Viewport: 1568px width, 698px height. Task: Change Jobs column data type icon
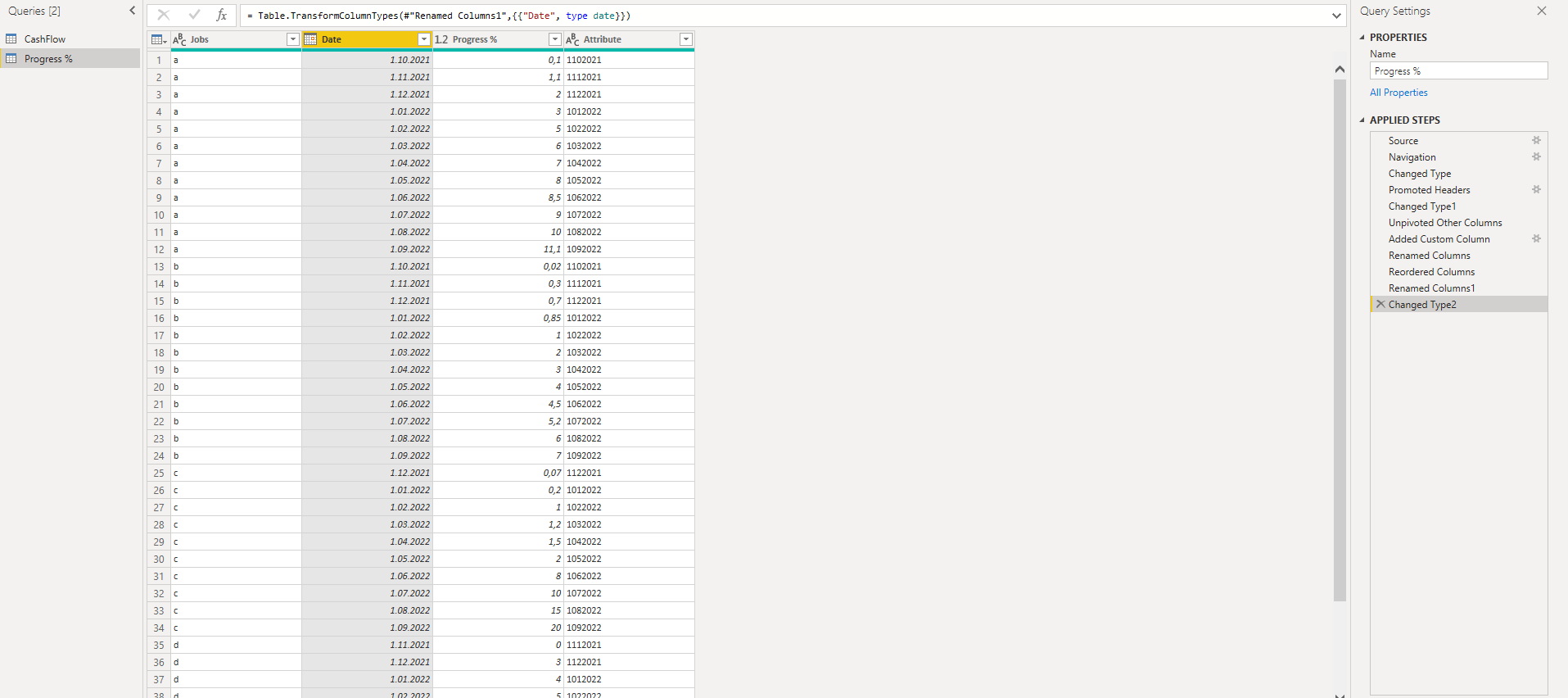pos(179,39)
